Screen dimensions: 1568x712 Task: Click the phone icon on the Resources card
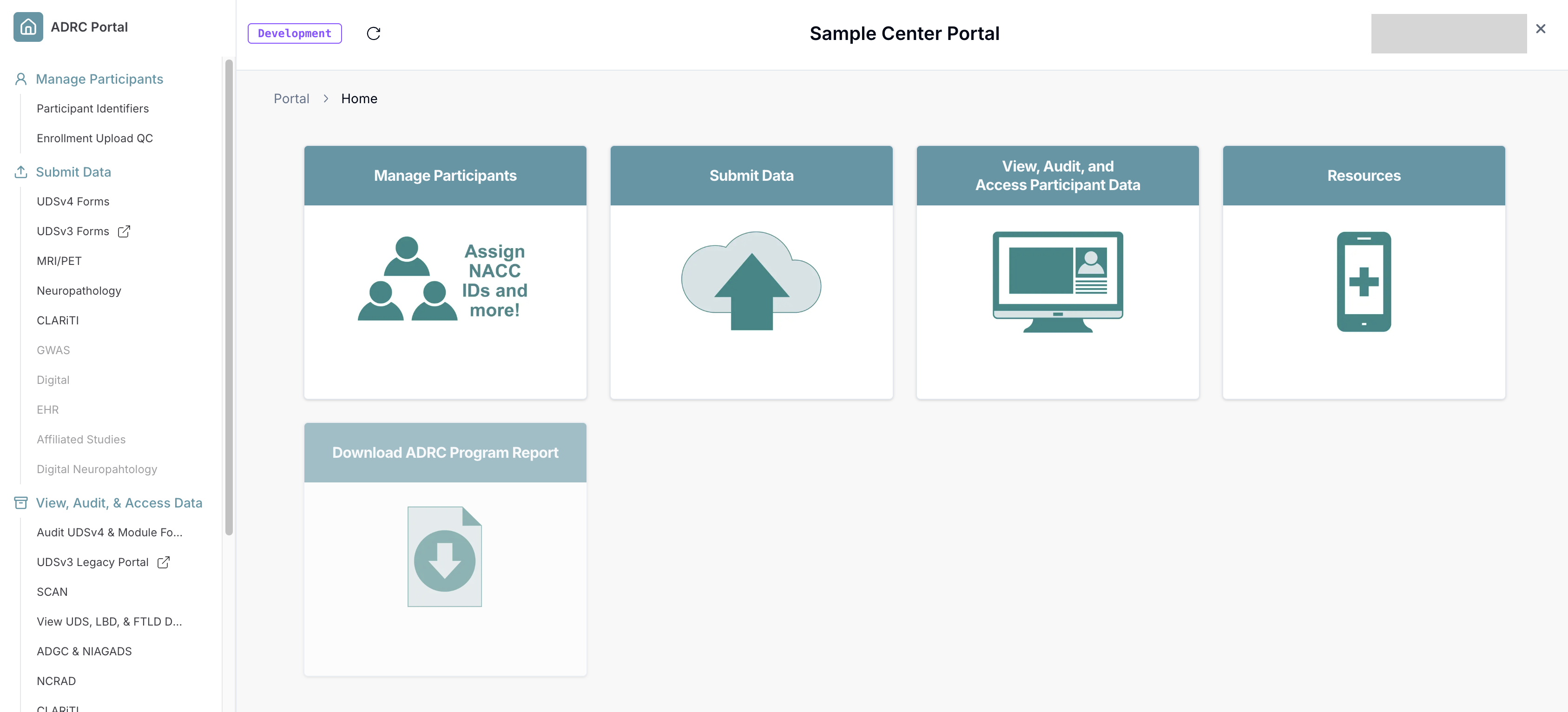click(1363, 282)
